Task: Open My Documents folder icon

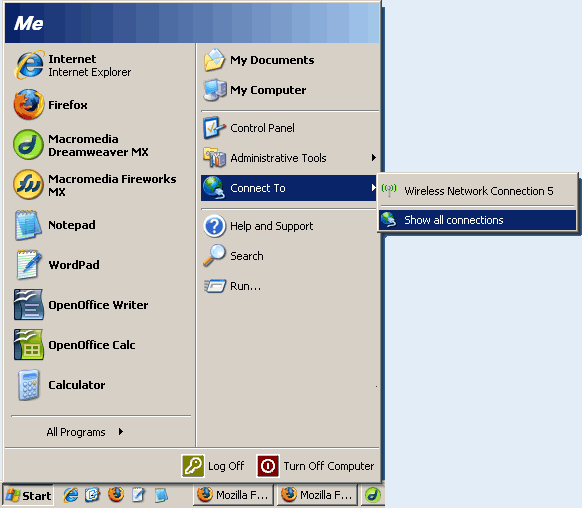Action: pyautogui.click(x=215, y=60)
